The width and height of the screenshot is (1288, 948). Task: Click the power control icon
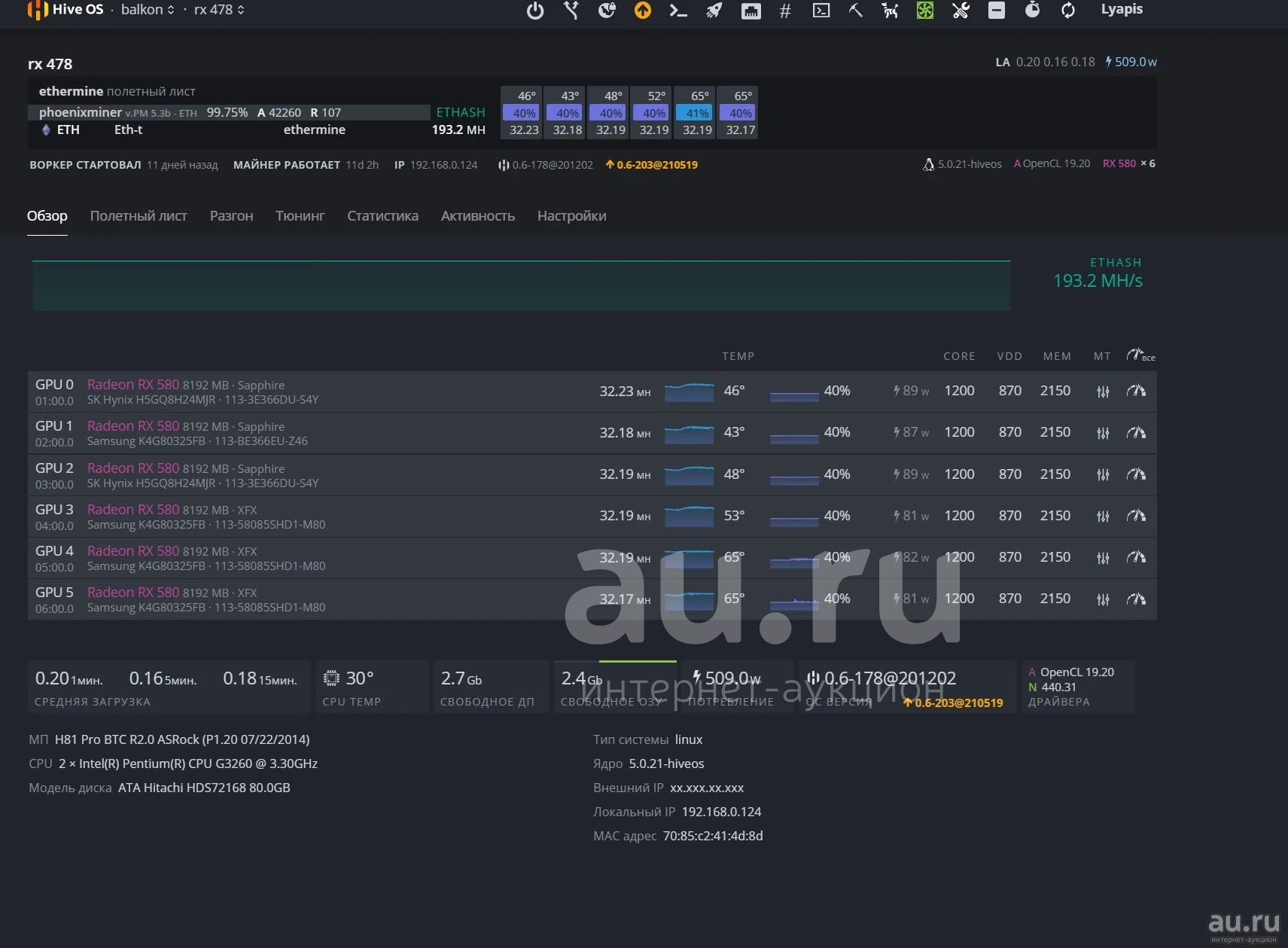pos(535,11)
